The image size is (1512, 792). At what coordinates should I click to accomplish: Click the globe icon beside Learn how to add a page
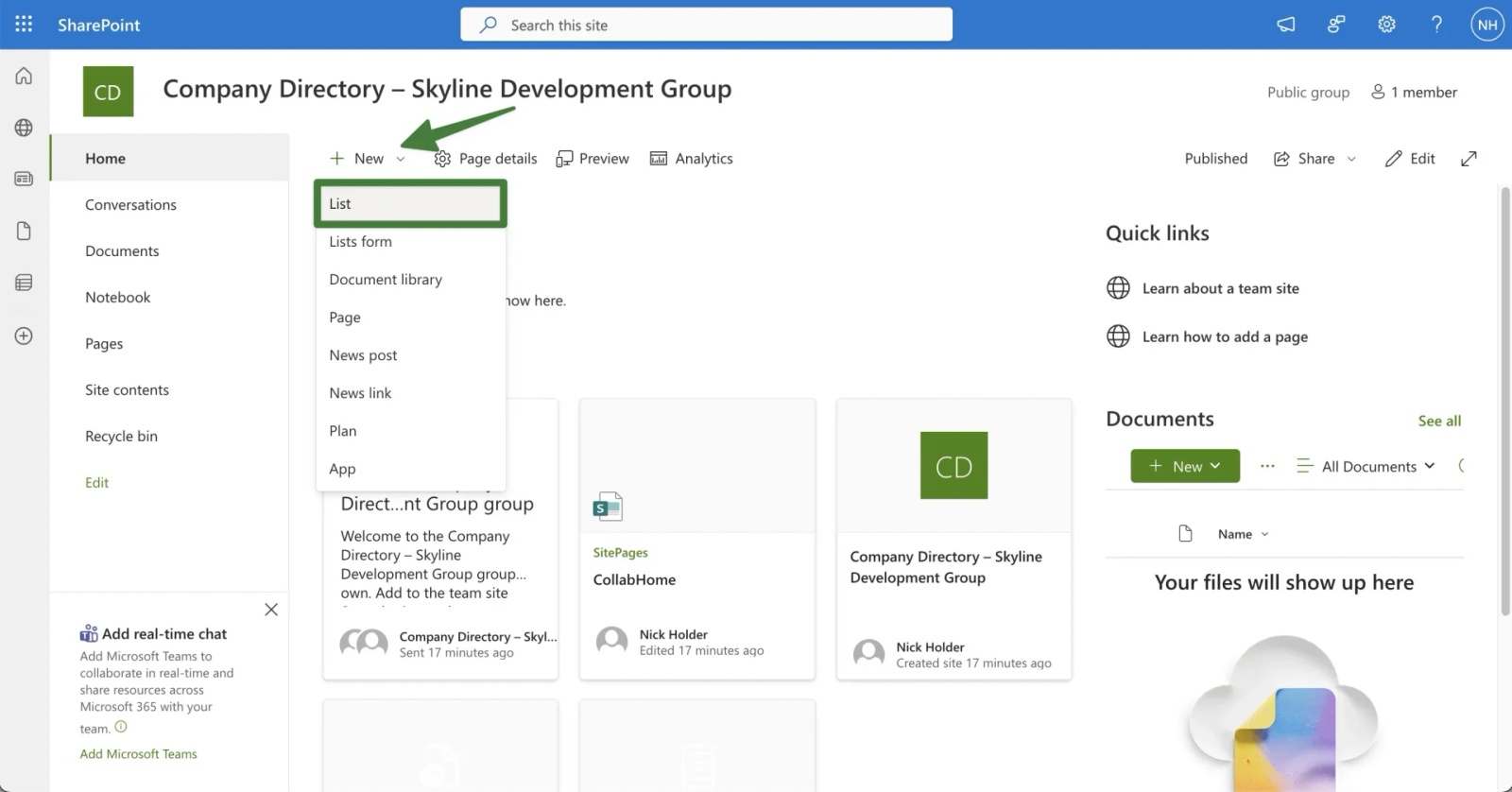click(x=1118, y=336)
